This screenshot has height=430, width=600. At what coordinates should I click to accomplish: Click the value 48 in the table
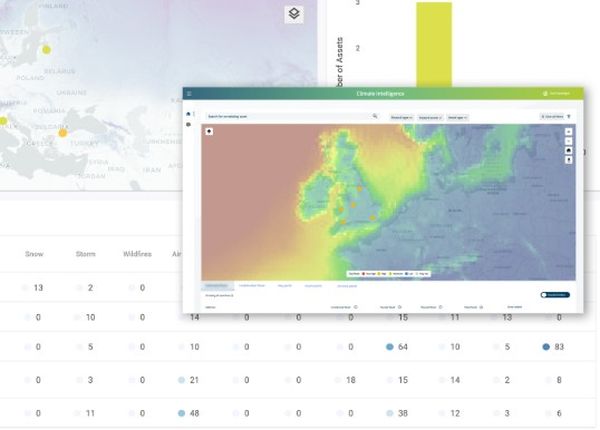point(194,414)
